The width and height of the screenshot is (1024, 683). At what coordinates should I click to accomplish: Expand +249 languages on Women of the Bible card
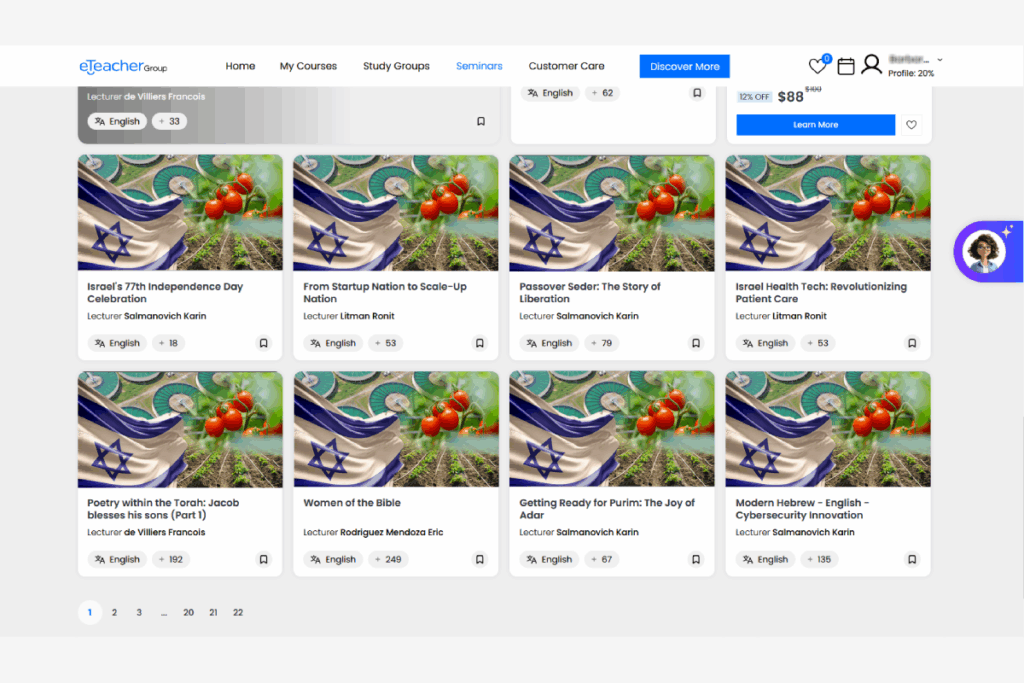(x=389, y=559)
